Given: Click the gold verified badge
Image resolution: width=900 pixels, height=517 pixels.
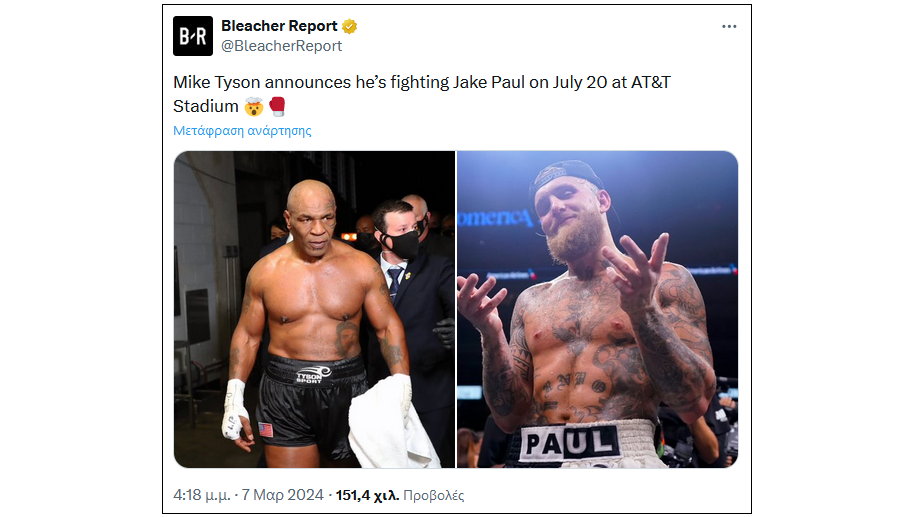Looking at the screenshot, I should pyautogui.click(x=351, y=27).
